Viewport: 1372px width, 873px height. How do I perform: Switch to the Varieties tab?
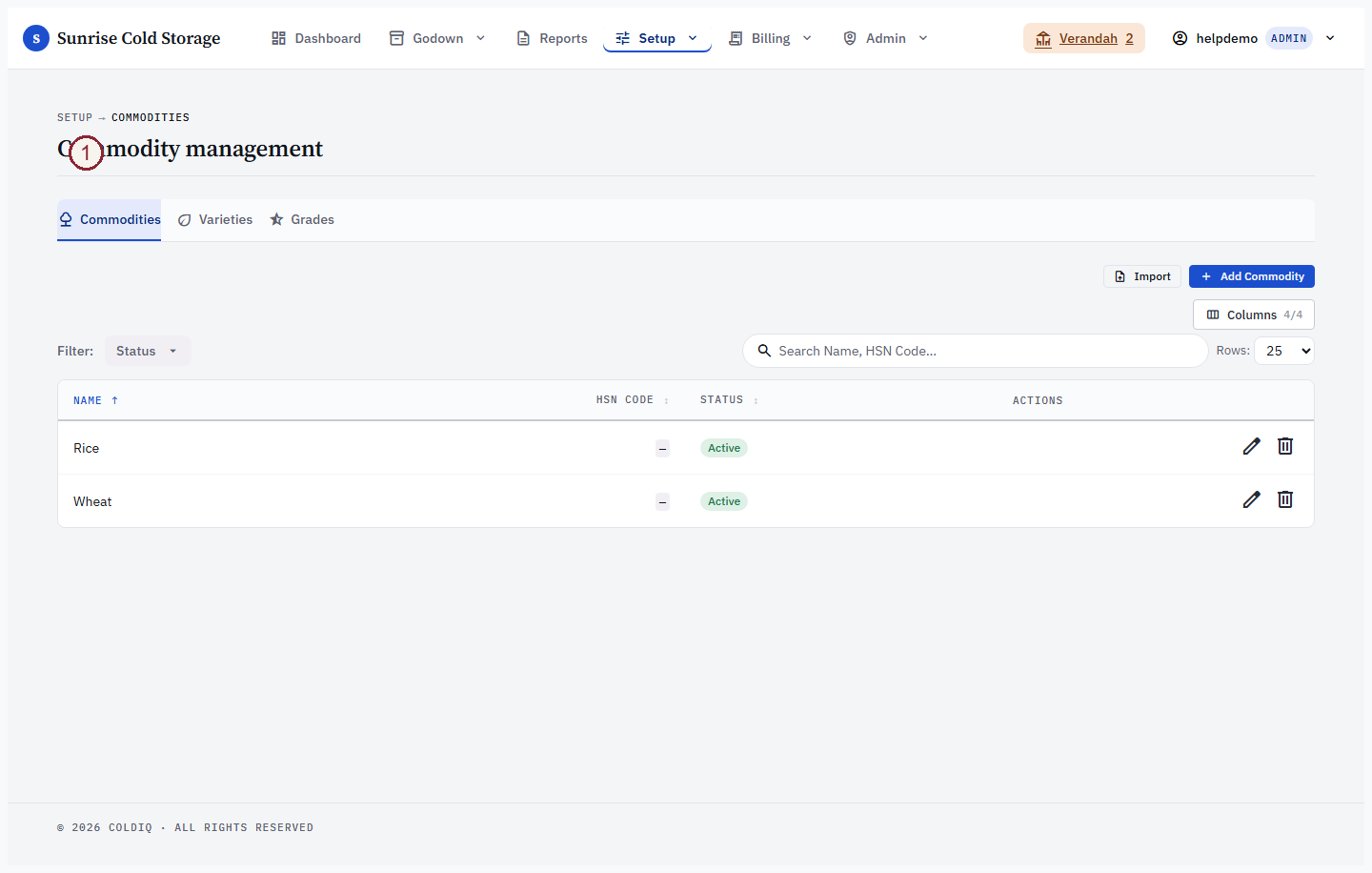tap(215, 219)
